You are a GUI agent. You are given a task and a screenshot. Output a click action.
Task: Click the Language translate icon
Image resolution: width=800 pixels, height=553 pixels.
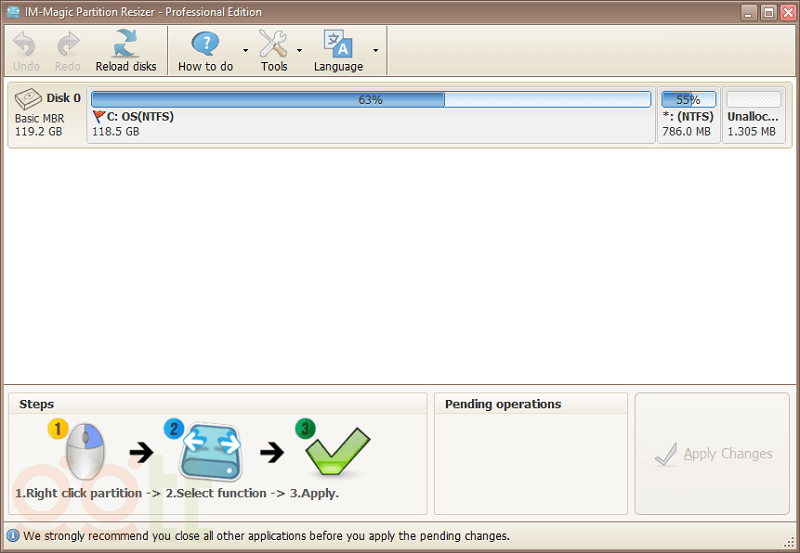(338, 44)
